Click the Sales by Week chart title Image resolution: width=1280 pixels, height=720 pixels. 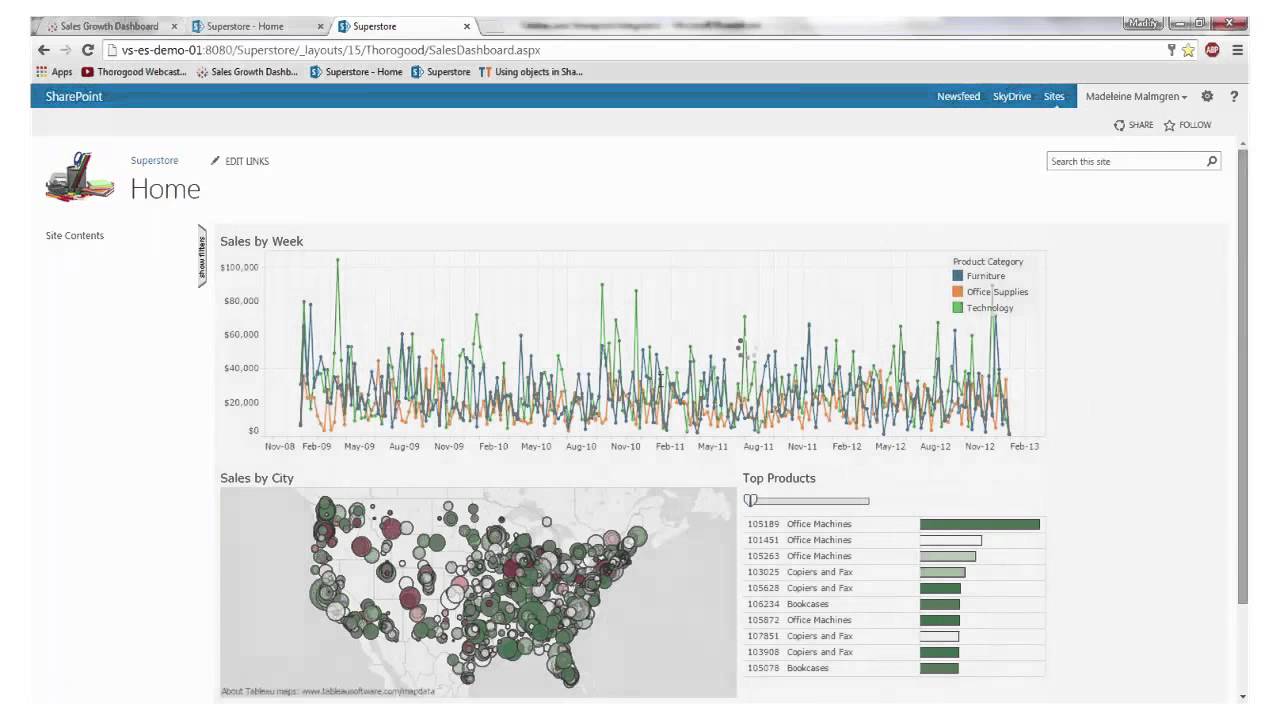point(262,241)
